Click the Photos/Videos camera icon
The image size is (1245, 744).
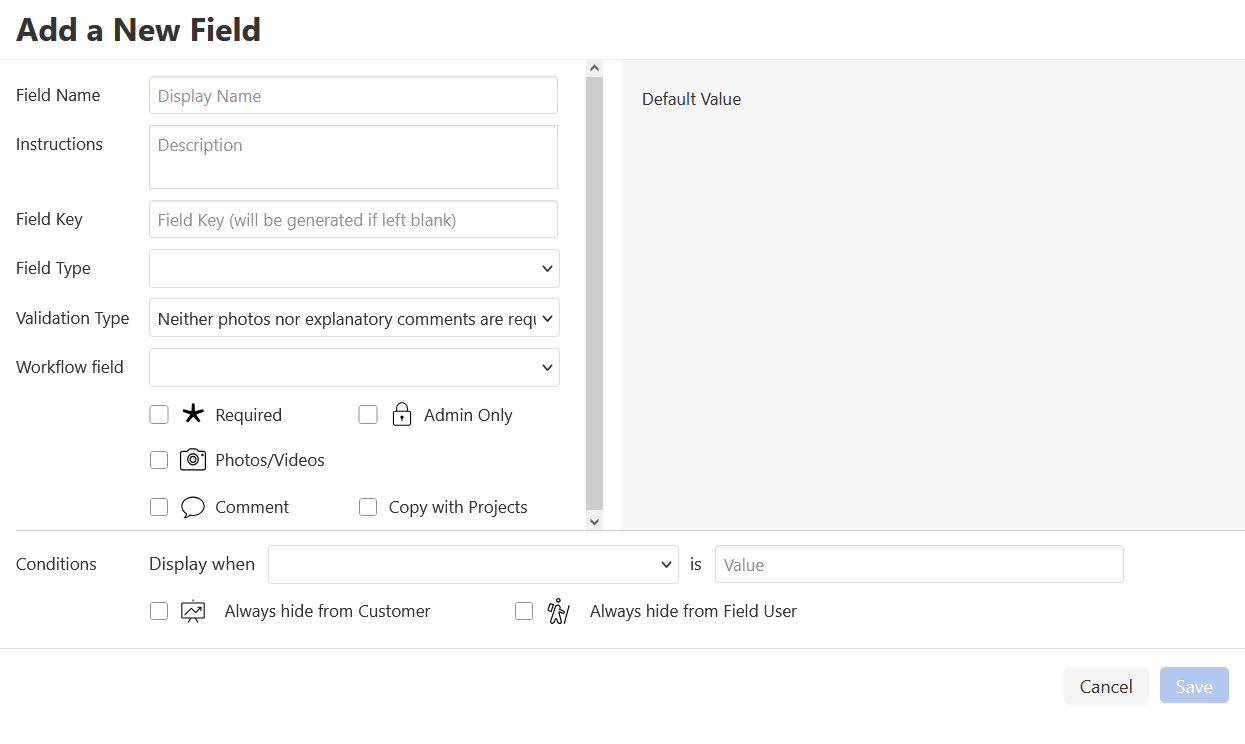coord(193,460)
